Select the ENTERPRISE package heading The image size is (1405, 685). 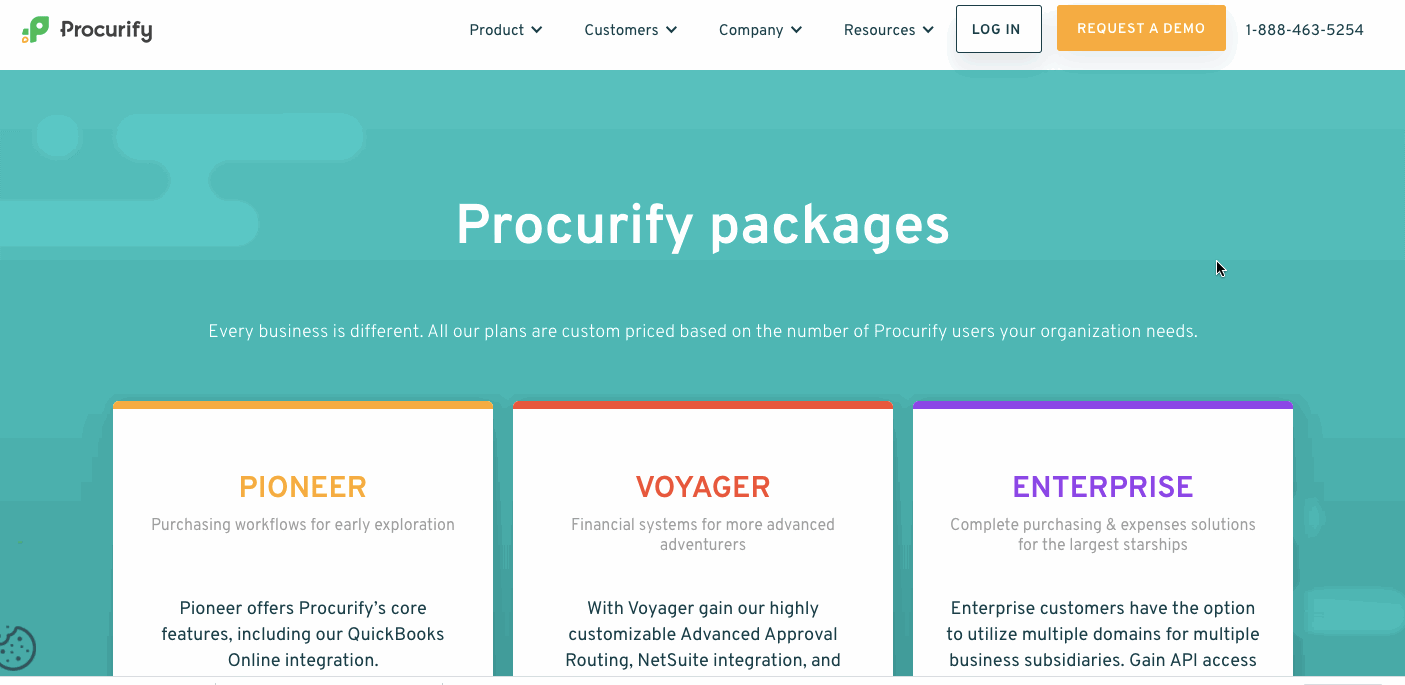coord(1103,487)
